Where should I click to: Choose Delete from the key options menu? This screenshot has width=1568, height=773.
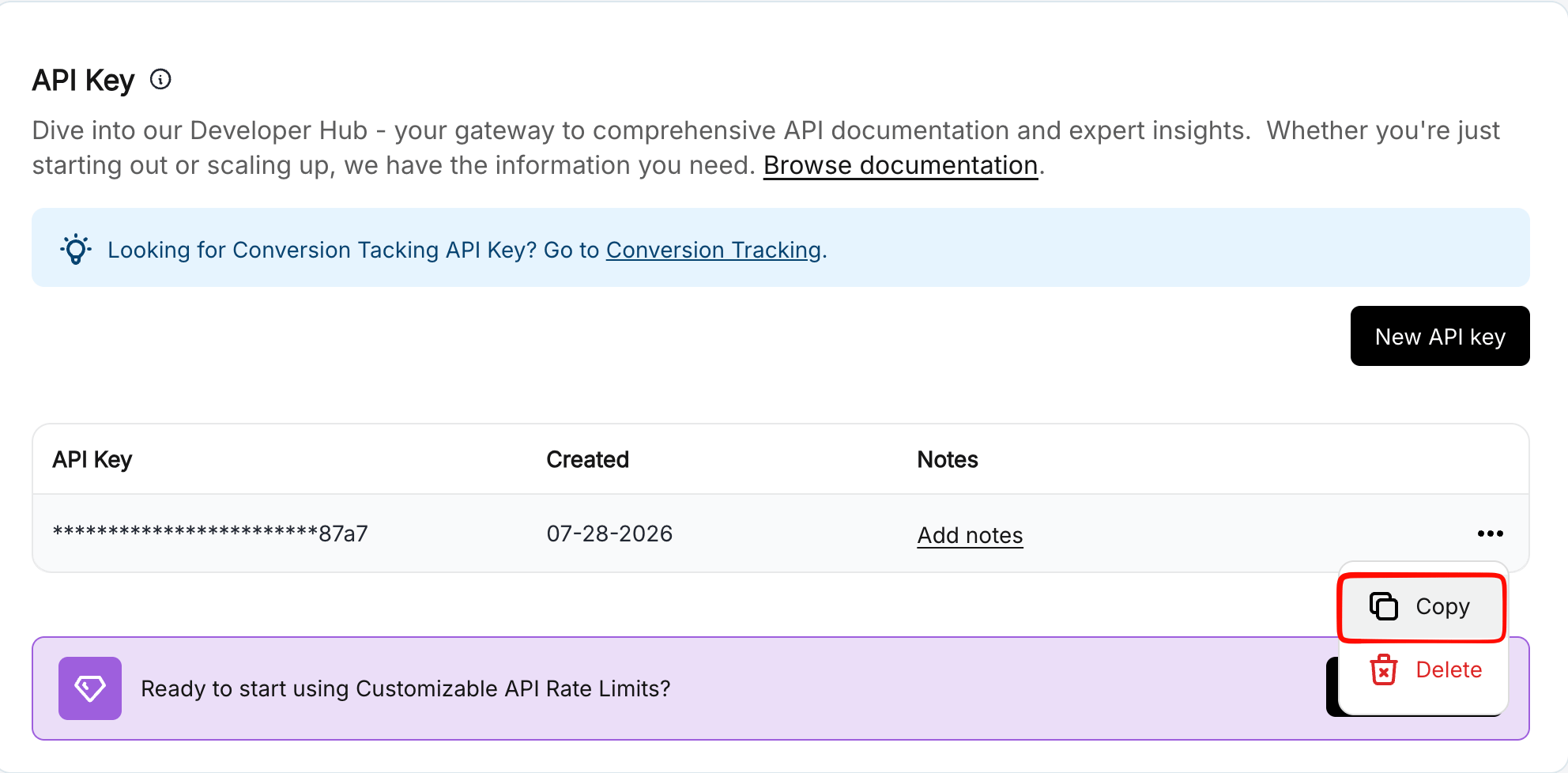(1423, 669)
